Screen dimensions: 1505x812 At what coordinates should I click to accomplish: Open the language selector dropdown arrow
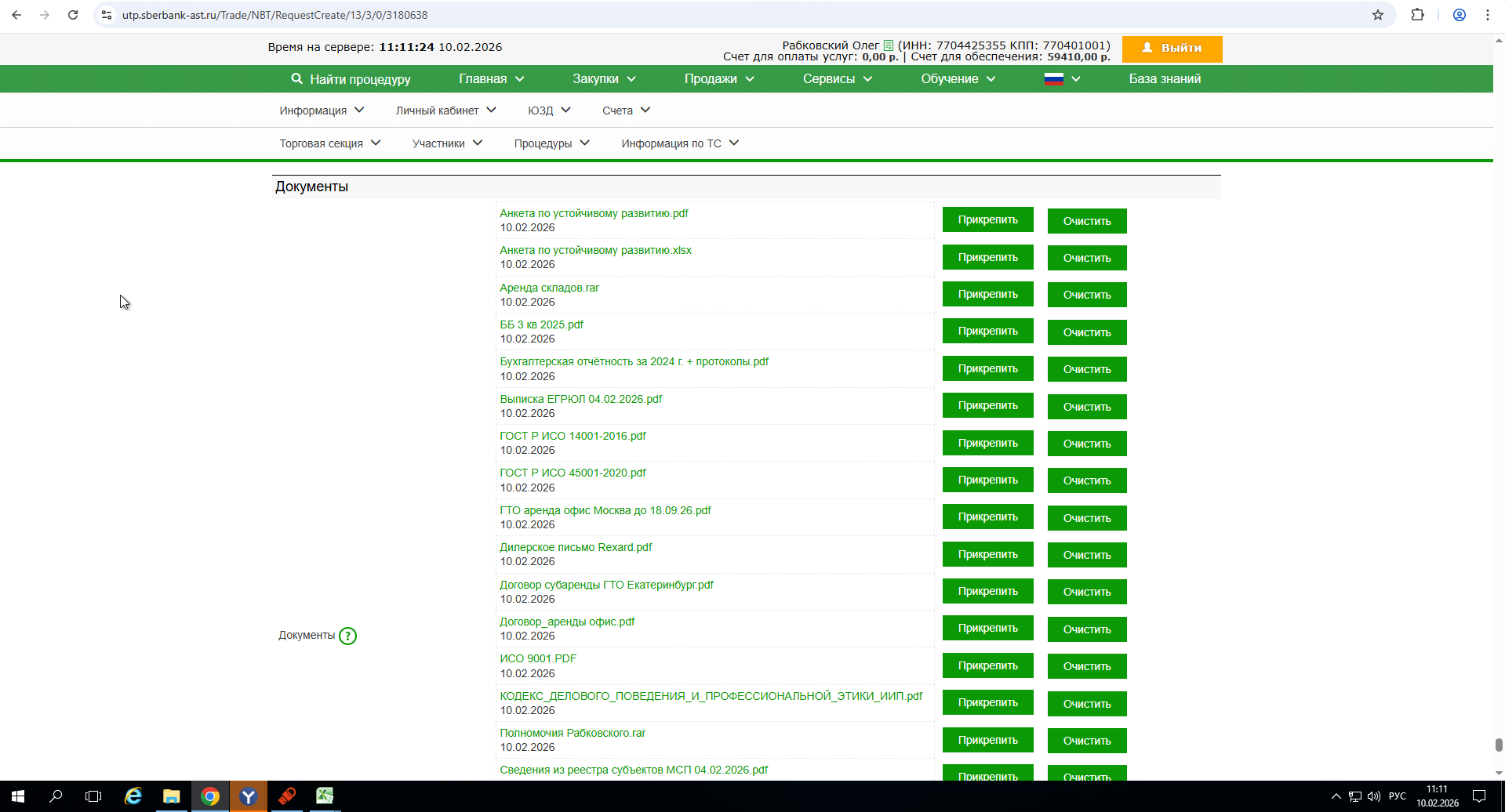(x=1076, y=79)
